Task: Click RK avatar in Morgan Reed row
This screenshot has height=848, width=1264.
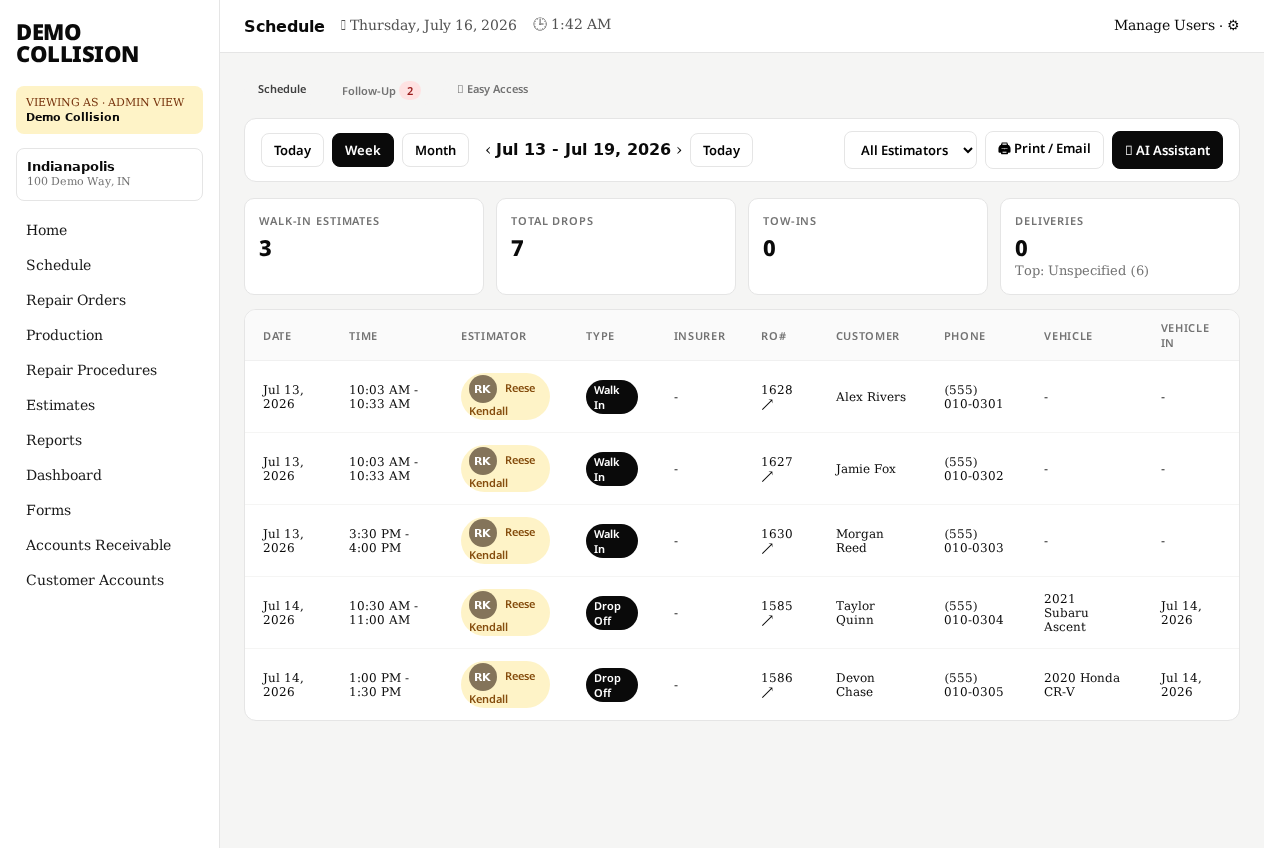Action: pos(483,533)
